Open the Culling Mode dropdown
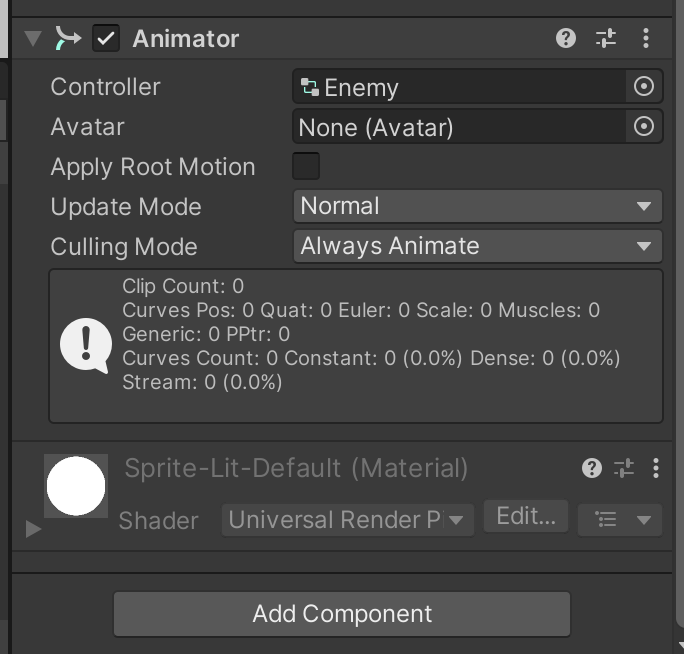684x654 pixels. pyautogui.click(x=477, y=246)
